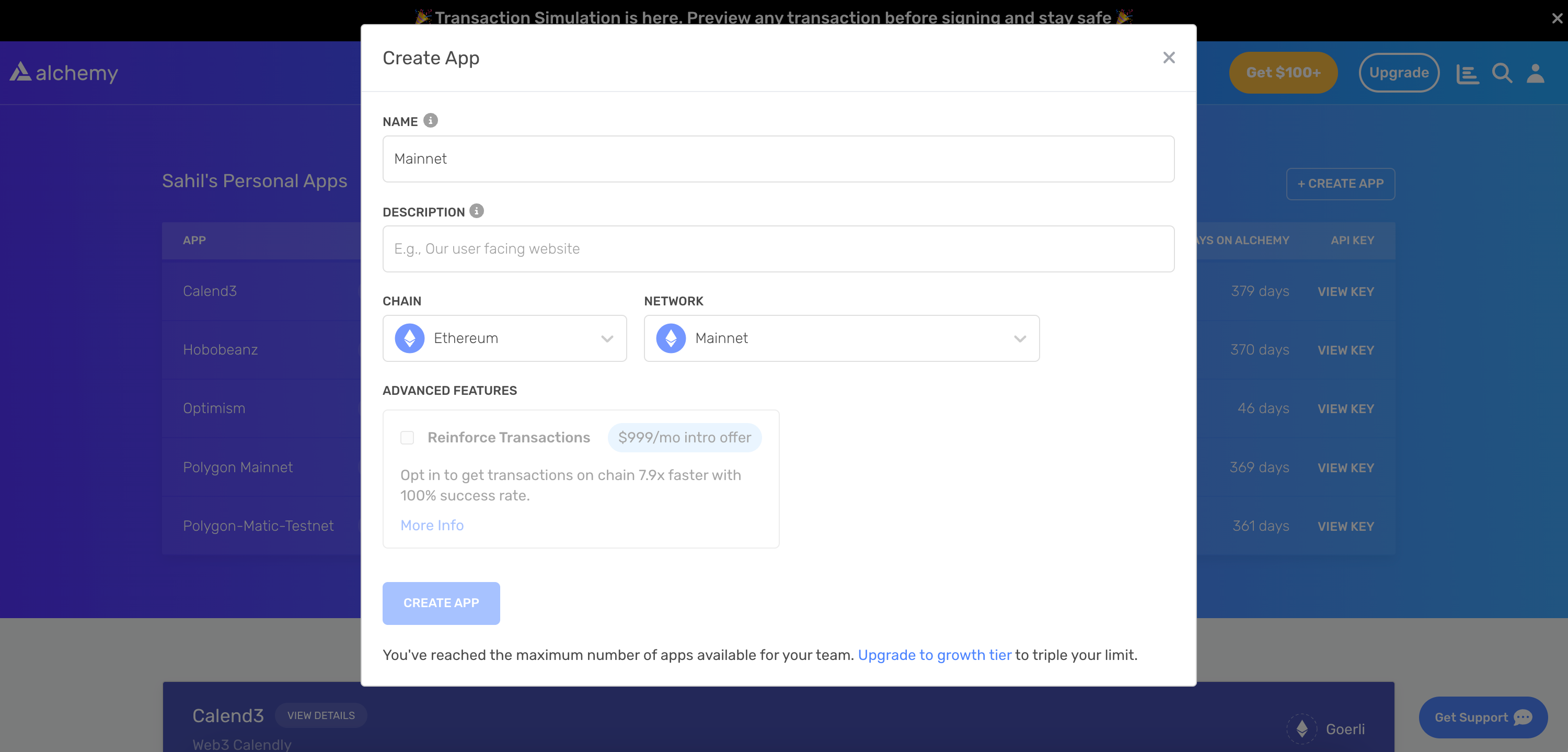Click the More Info link
1568x752 pixels.
coord(432,525)
